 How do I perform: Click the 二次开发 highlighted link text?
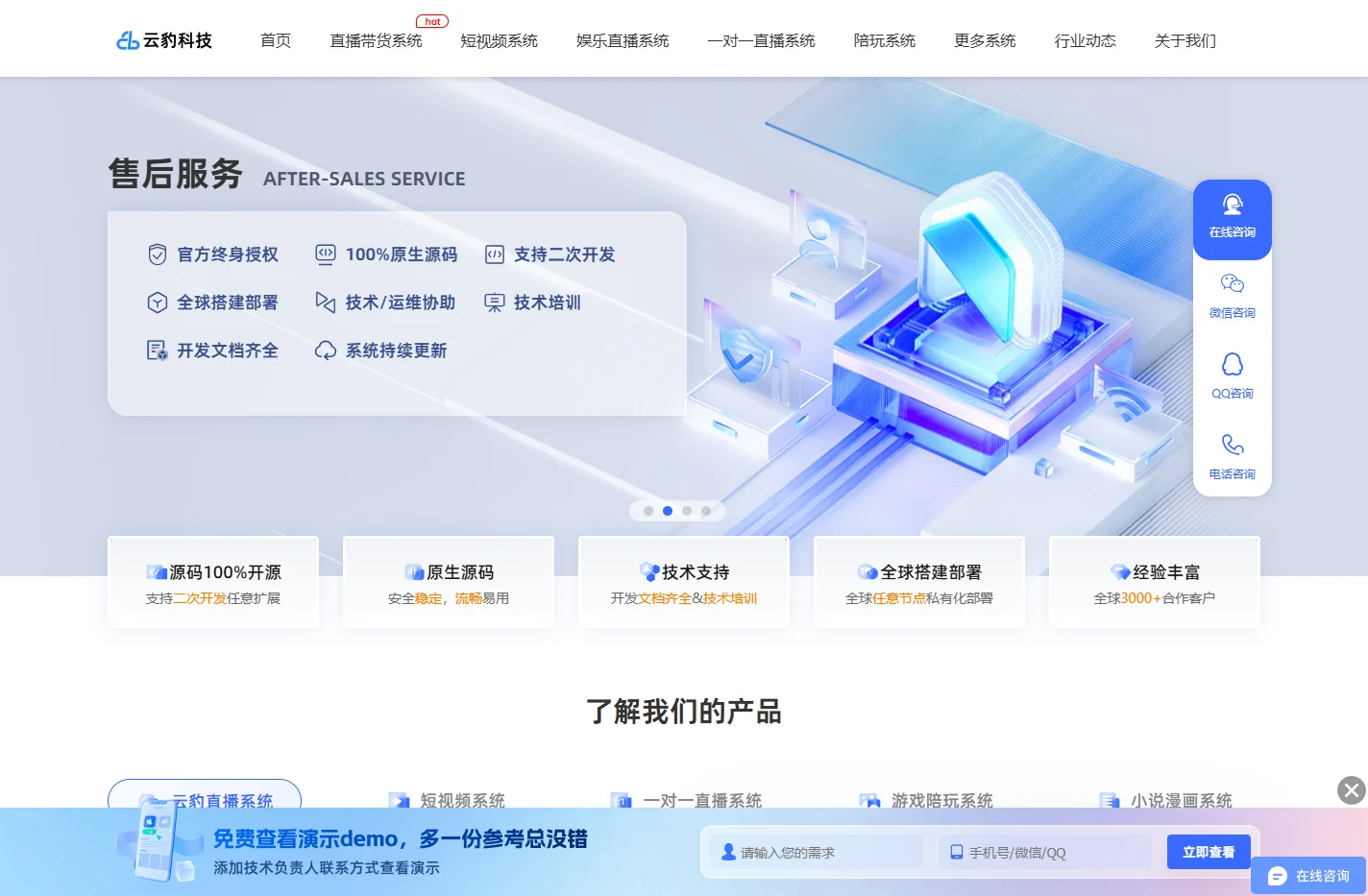200,598
